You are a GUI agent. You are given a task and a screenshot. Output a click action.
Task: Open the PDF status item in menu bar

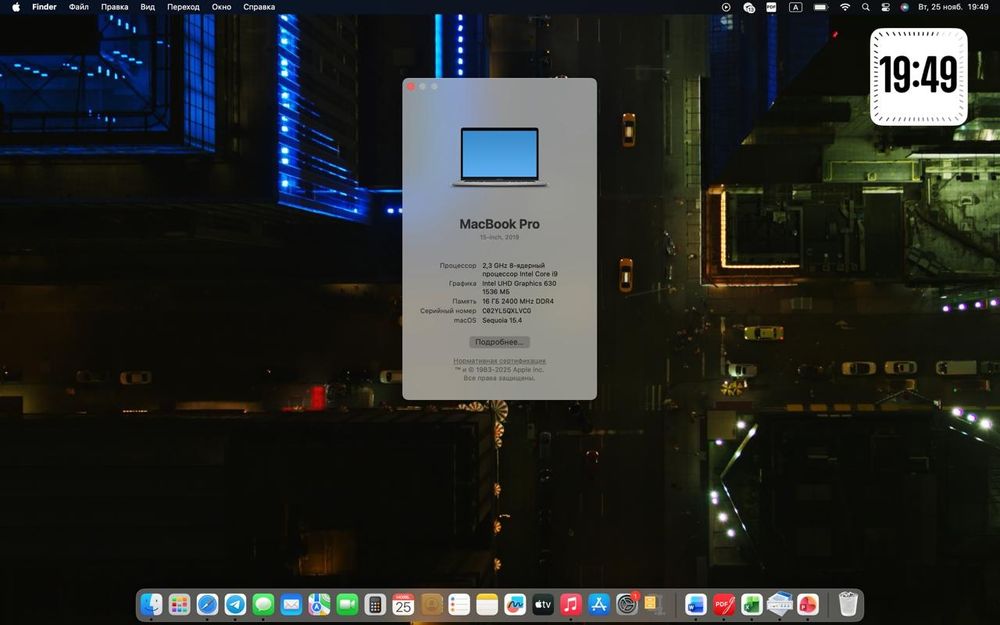click(771, 7)
